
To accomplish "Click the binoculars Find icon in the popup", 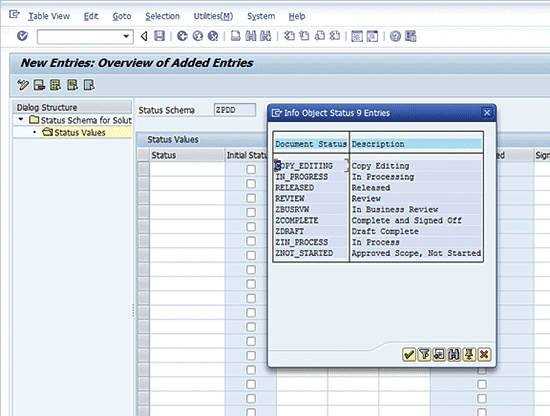I will click(x=454, y=355).
